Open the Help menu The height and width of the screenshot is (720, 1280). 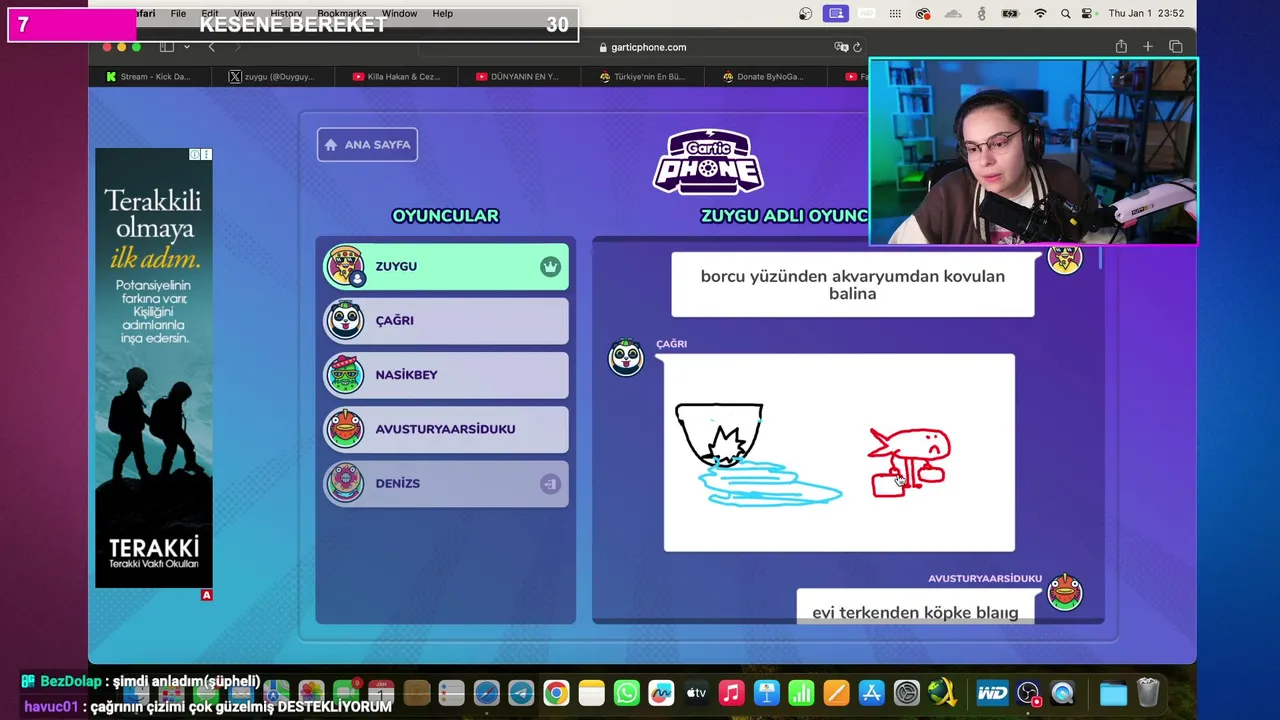tap(443, 14)
